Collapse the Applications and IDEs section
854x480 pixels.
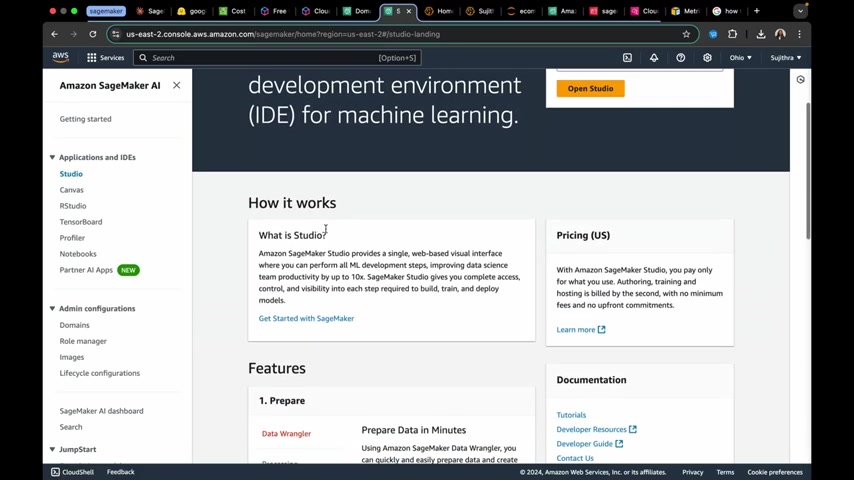(52, 157)
